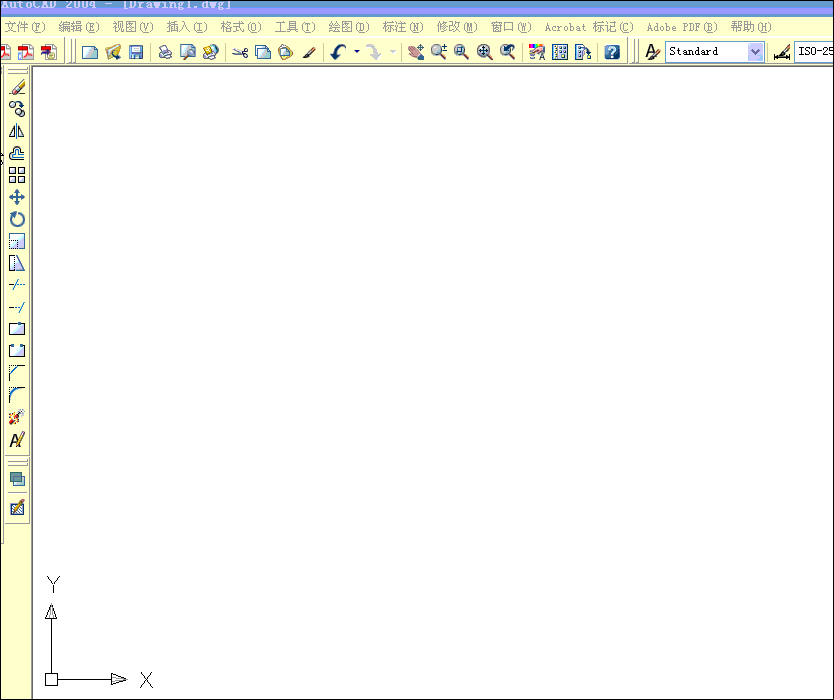The height and width of the screenshot is (700, 834).
Task: Open the text edit tool in left toolbar
Action: (17, 440)
